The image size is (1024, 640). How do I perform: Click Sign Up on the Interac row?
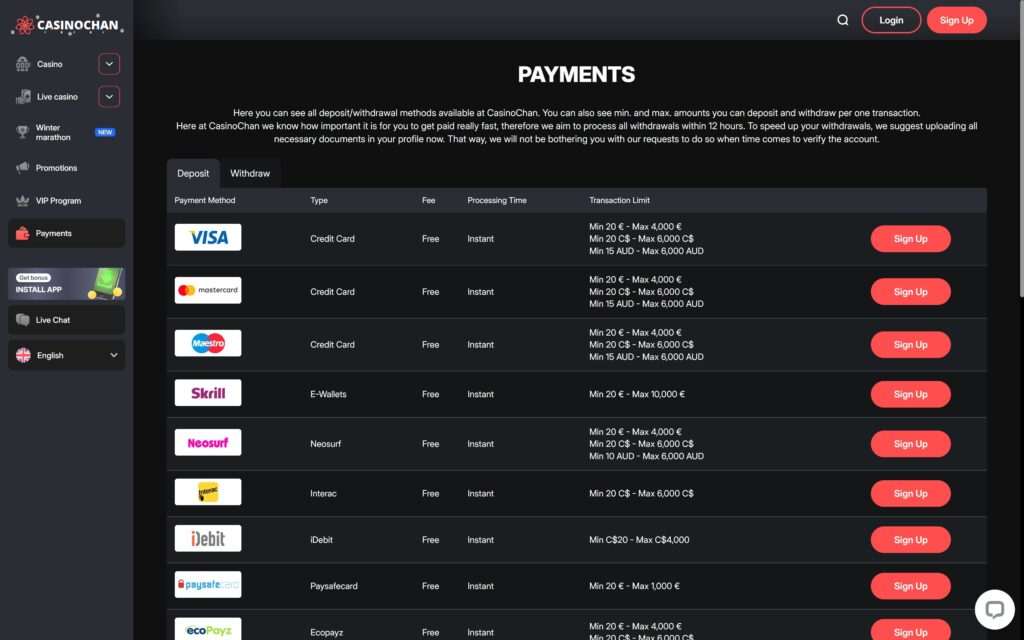pyautogui.click(x=910, y=493)
